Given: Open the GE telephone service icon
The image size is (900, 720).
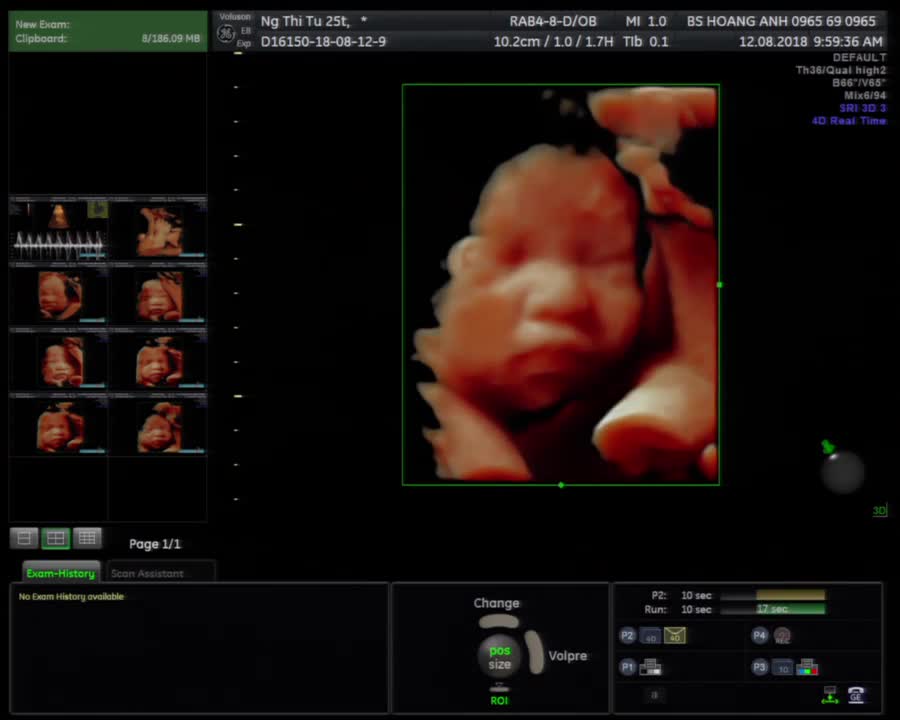Looking at the screenshot, I should pos(856,695).
